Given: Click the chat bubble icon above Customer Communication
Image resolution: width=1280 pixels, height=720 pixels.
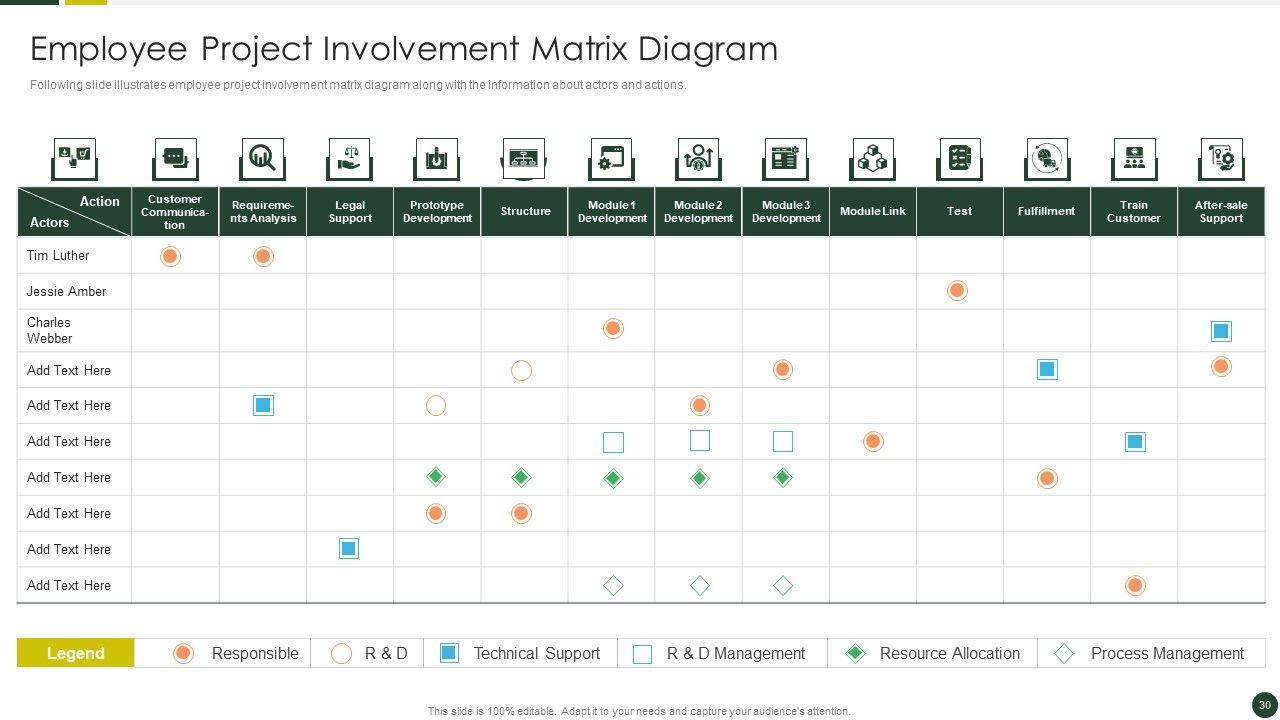Looking at the screenshot, I should (175, 159).
